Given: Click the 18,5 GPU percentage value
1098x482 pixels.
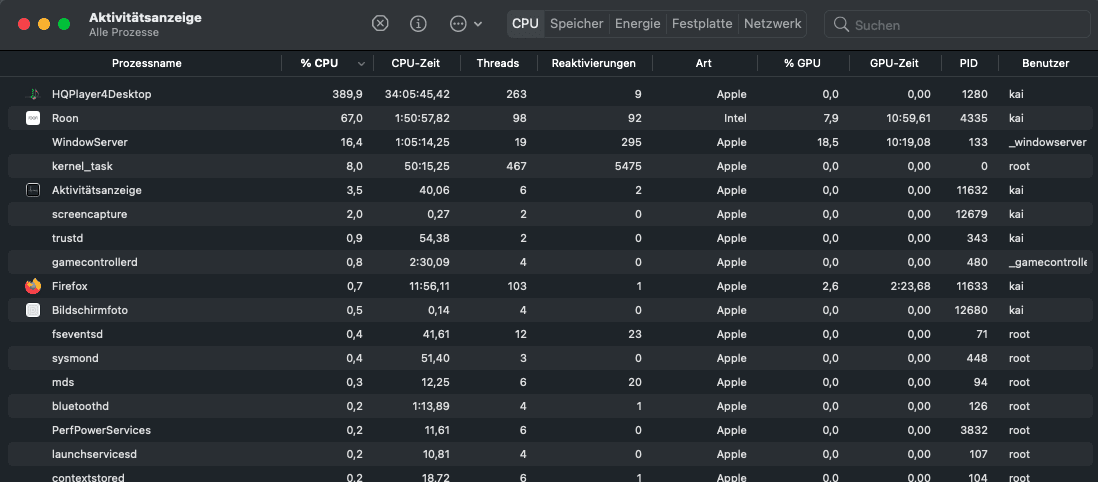Looking at the screenshot, I should click(828, 142).
